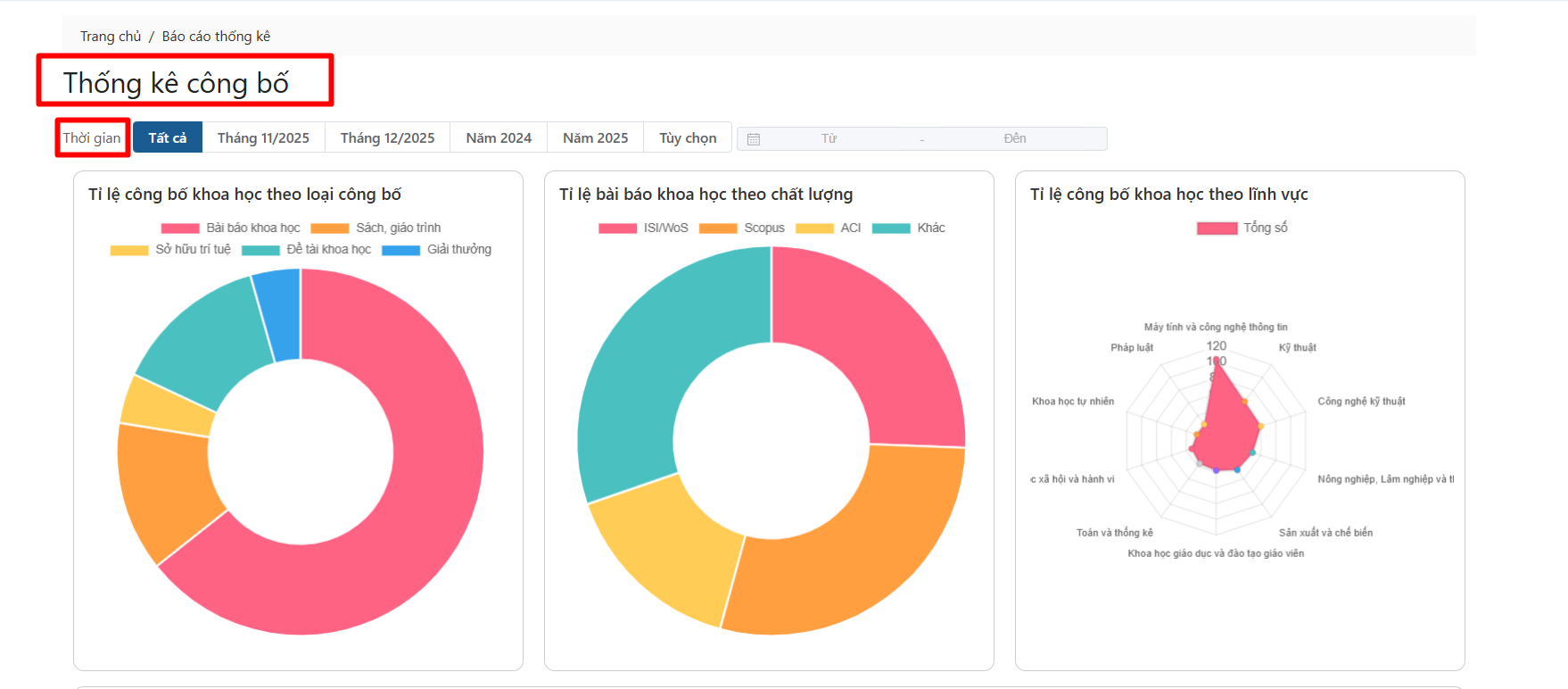Filter statistics by 'Năm 2025'
This screenshot has width=1568, height=689.
coord(595,138)
